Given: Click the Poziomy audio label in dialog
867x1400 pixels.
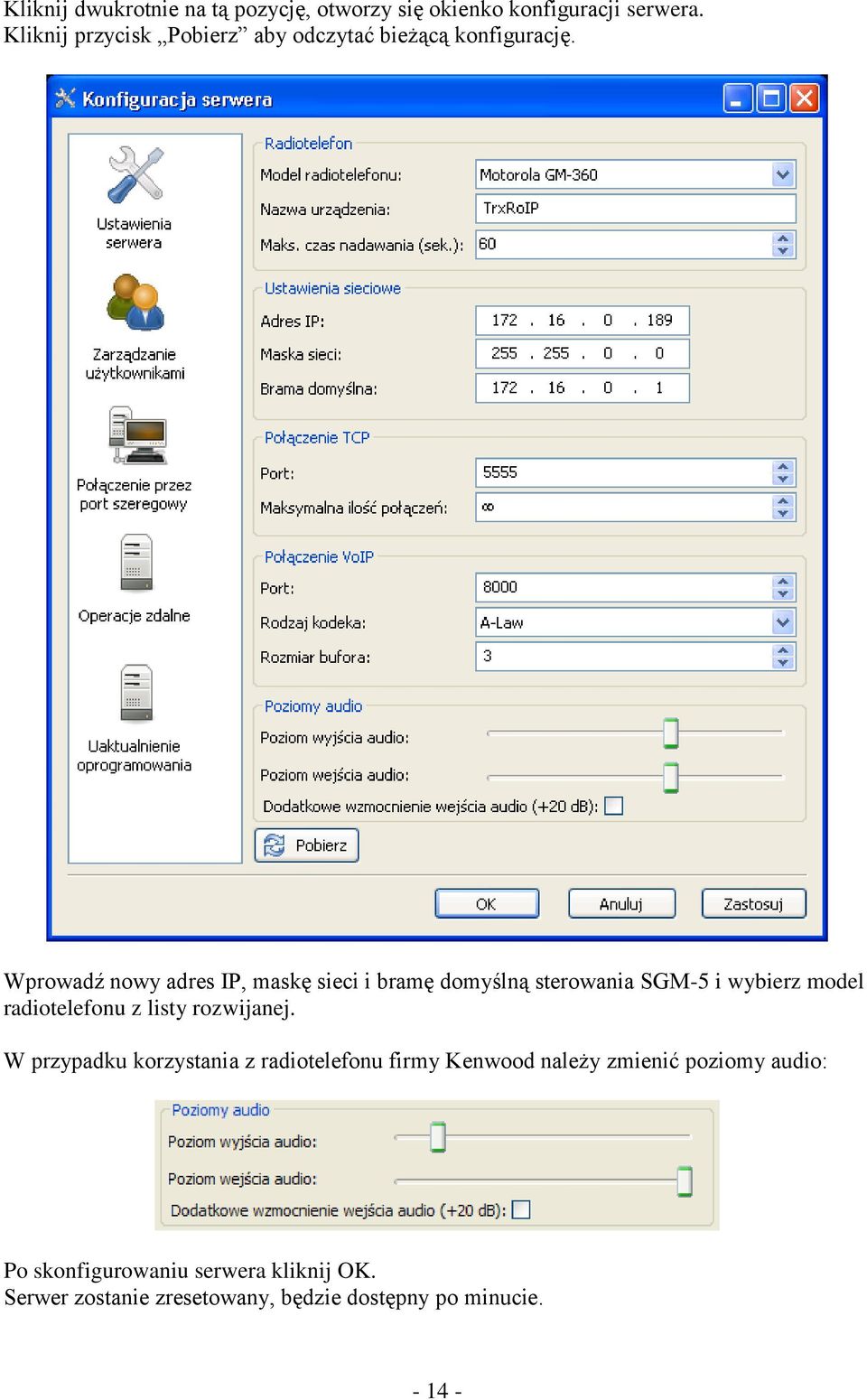Looking at the screenshot, I should [x=313, y=706].
